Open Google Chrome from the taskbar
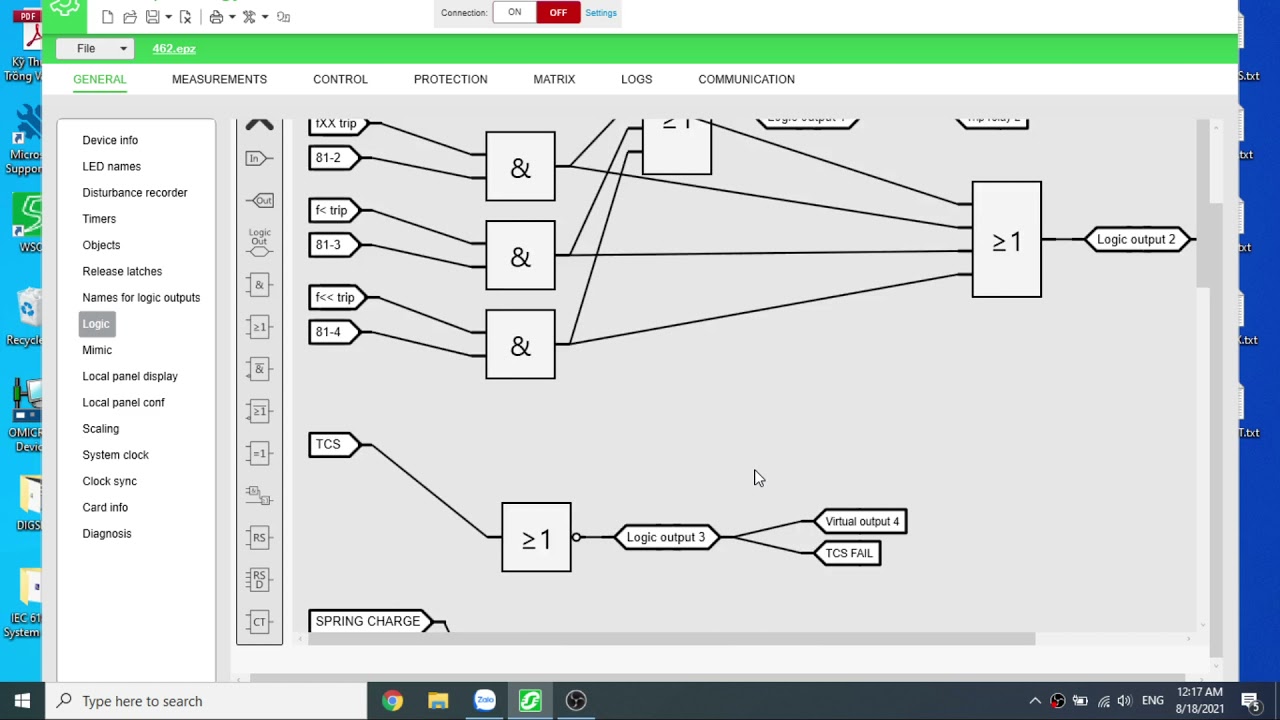Image resolution: width=1280 pixels, height=720 pixels. pos(392,701)
